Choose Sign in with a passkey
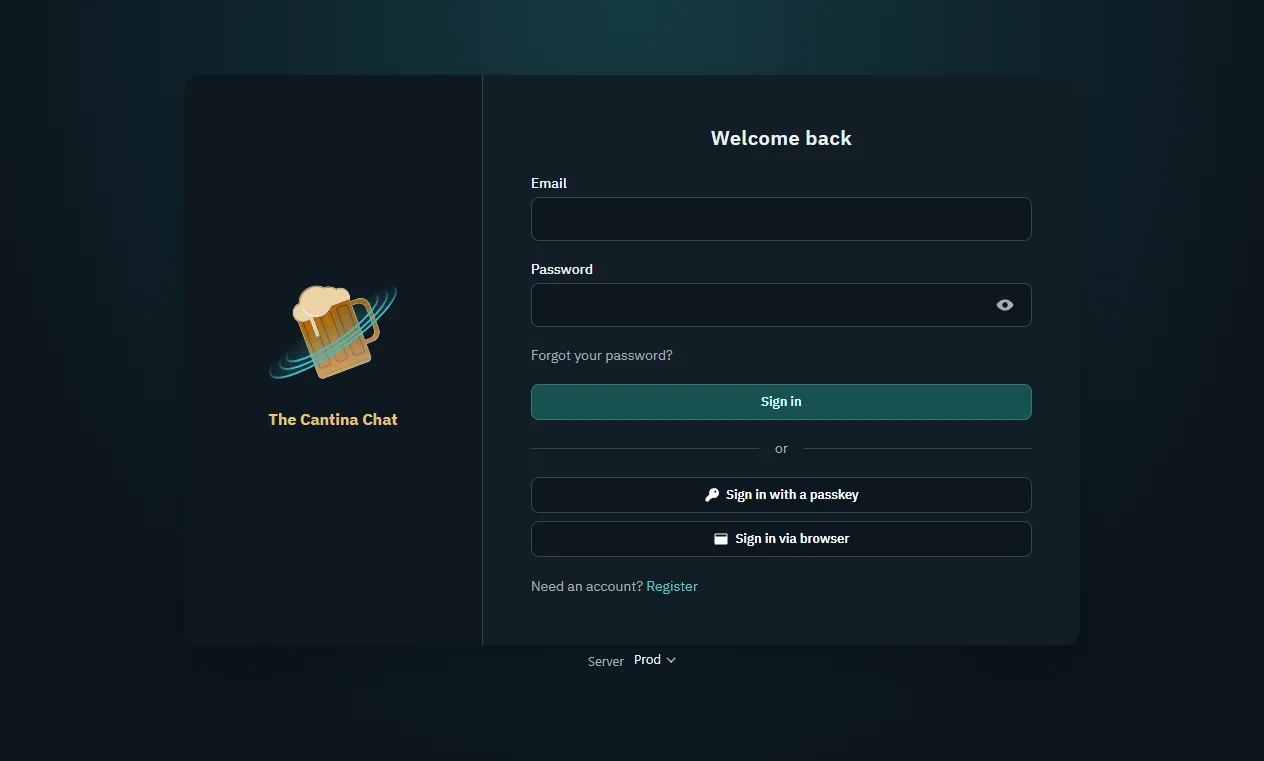Image resolution: width=1264 pixels, height=761 pixels. [781, 495]
